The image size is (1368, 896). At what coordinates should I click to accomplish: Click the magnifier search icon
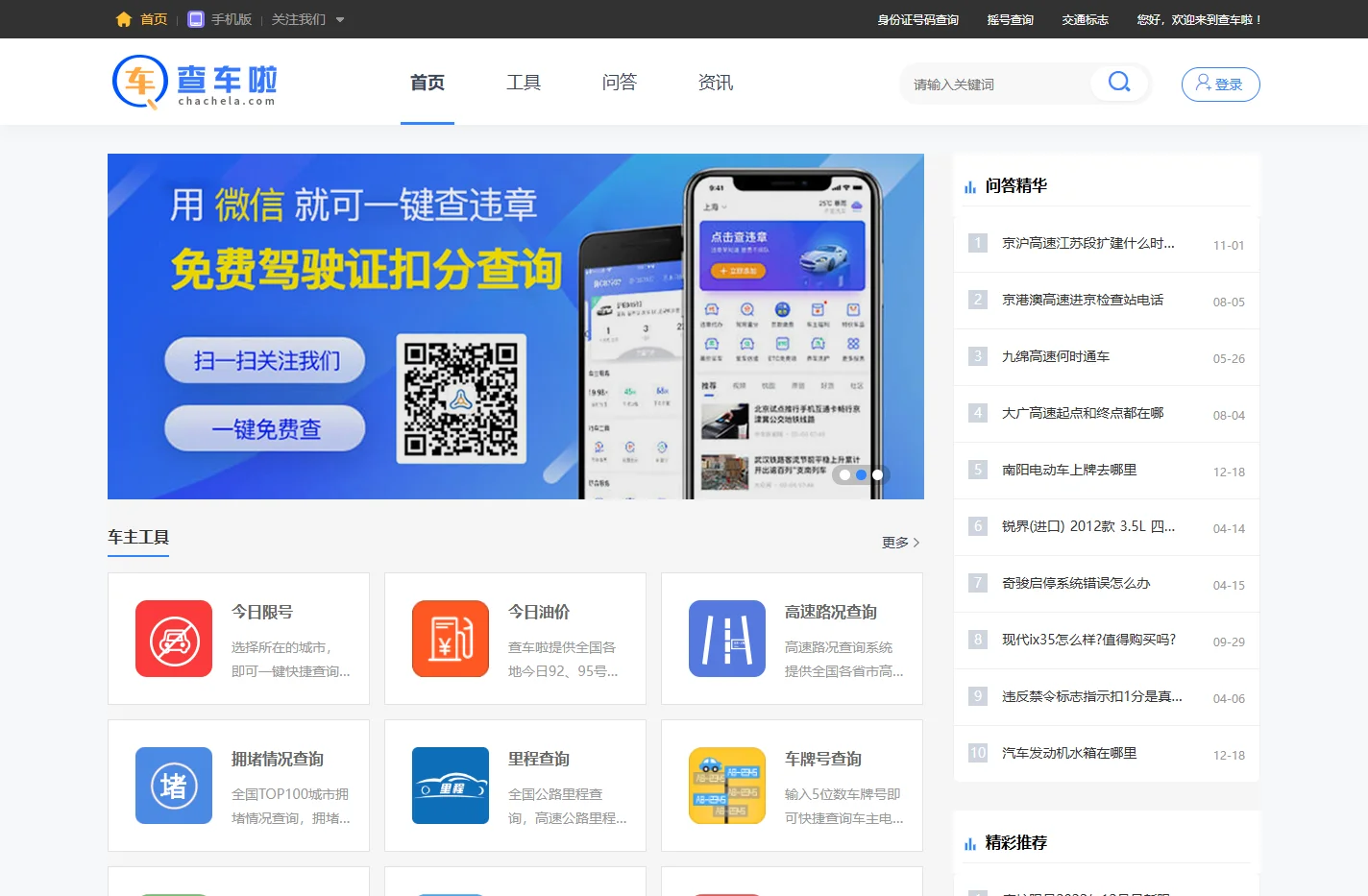pyautogui.click(x=1119, y=83)
